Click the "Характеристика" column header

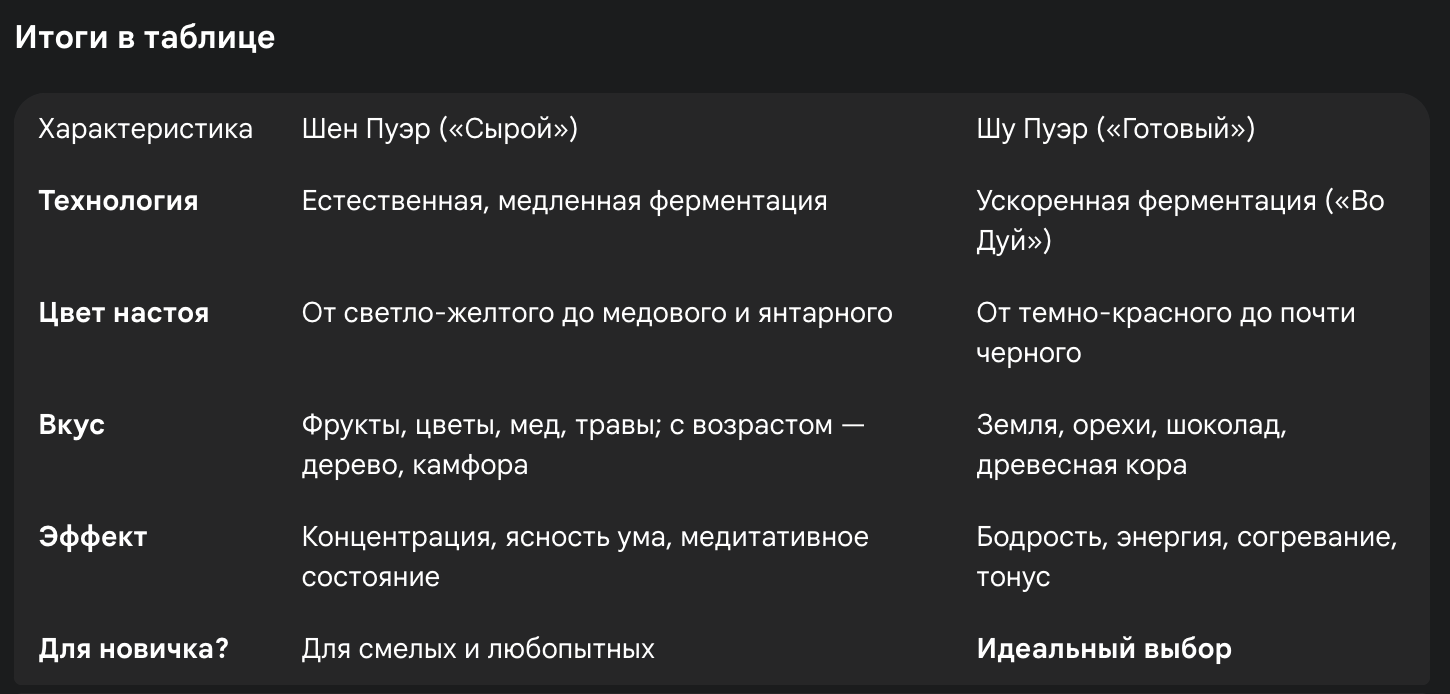tap(145, 129)
